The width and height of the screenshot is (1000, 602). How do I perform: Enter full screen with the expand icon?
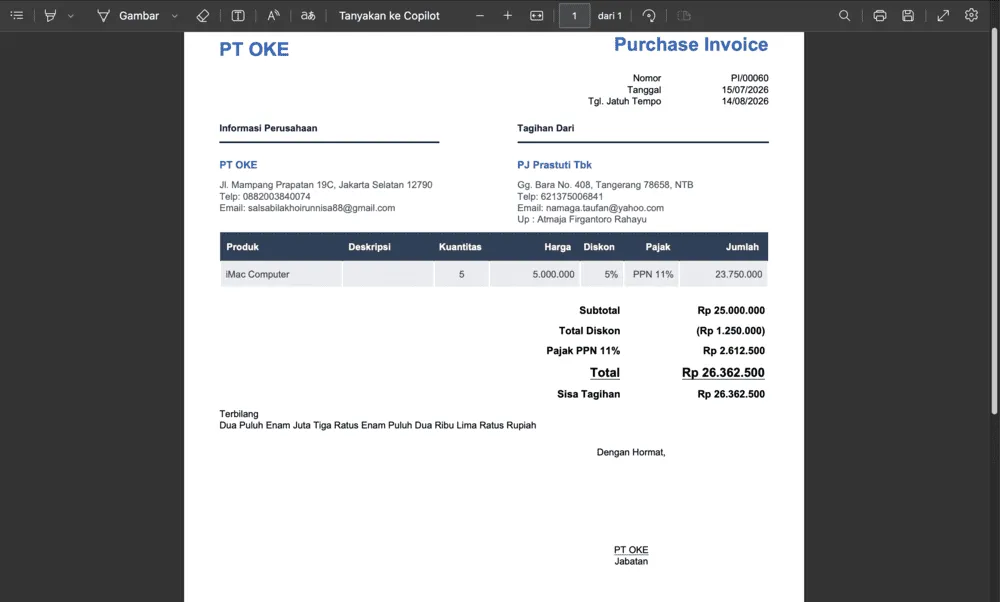943,15
